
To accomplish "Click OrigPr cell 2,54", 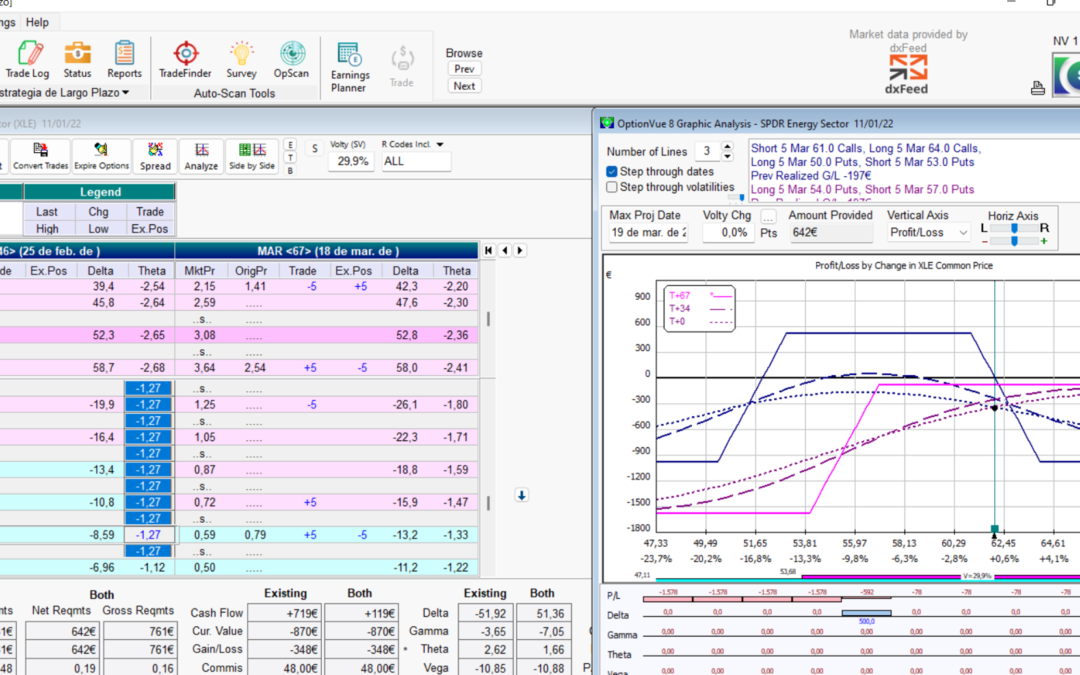I will tap(255, 368).
